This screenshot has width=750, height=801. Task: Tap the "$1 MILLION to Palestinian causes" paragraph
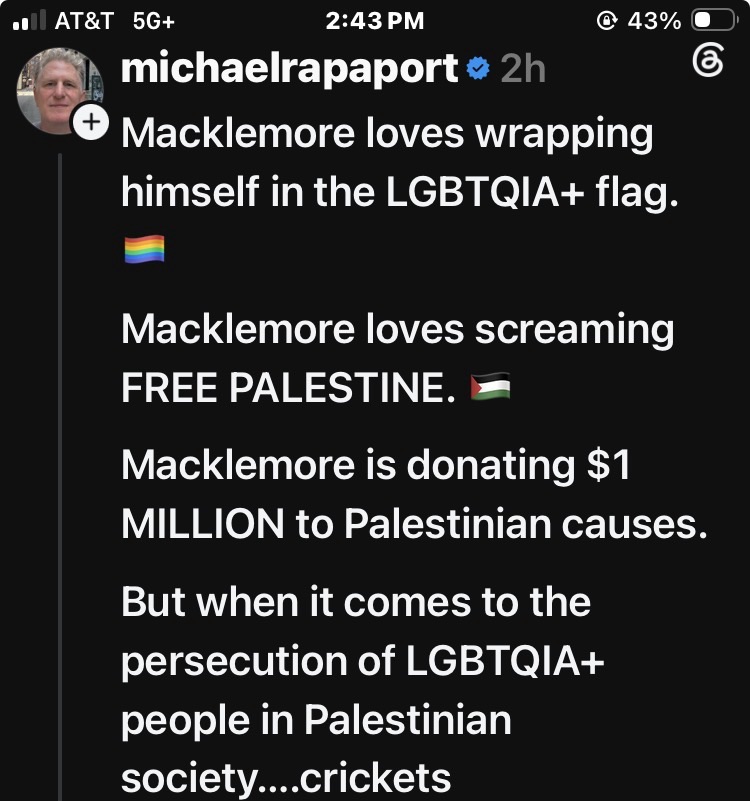pos(414,494)
